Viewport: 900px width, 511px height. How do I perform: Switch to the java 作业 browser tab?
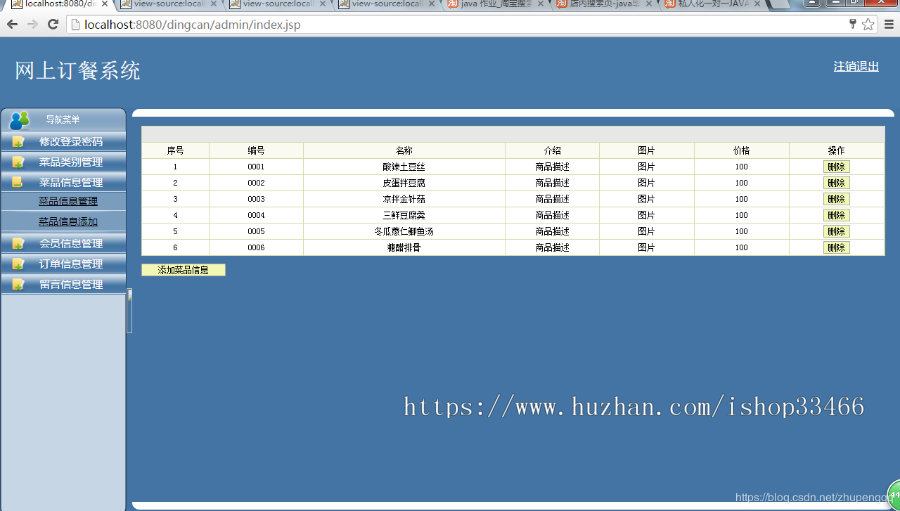click(496, 4)
